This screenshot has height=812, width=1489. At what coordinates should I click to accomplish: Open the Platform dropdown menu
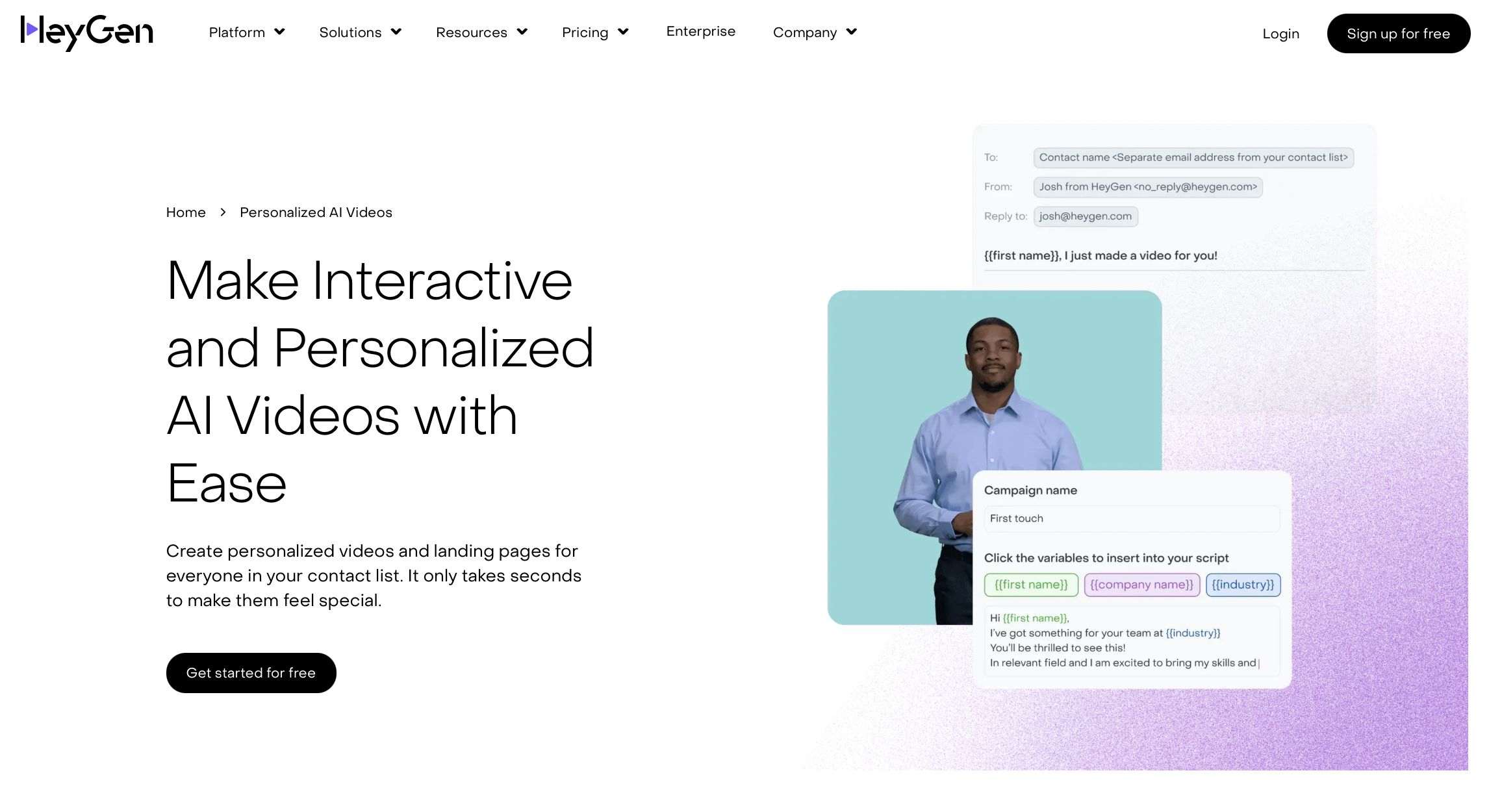click(x=247, y=32)
